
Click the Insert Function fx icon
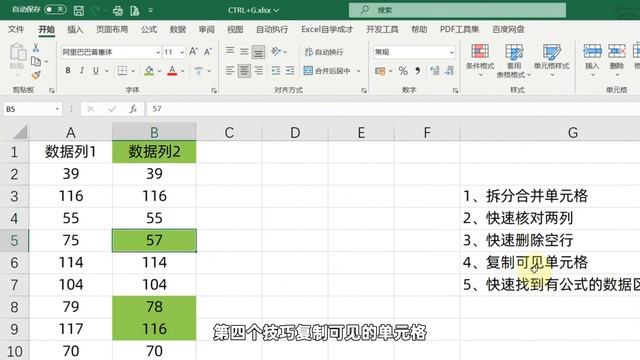coord(133,109)
